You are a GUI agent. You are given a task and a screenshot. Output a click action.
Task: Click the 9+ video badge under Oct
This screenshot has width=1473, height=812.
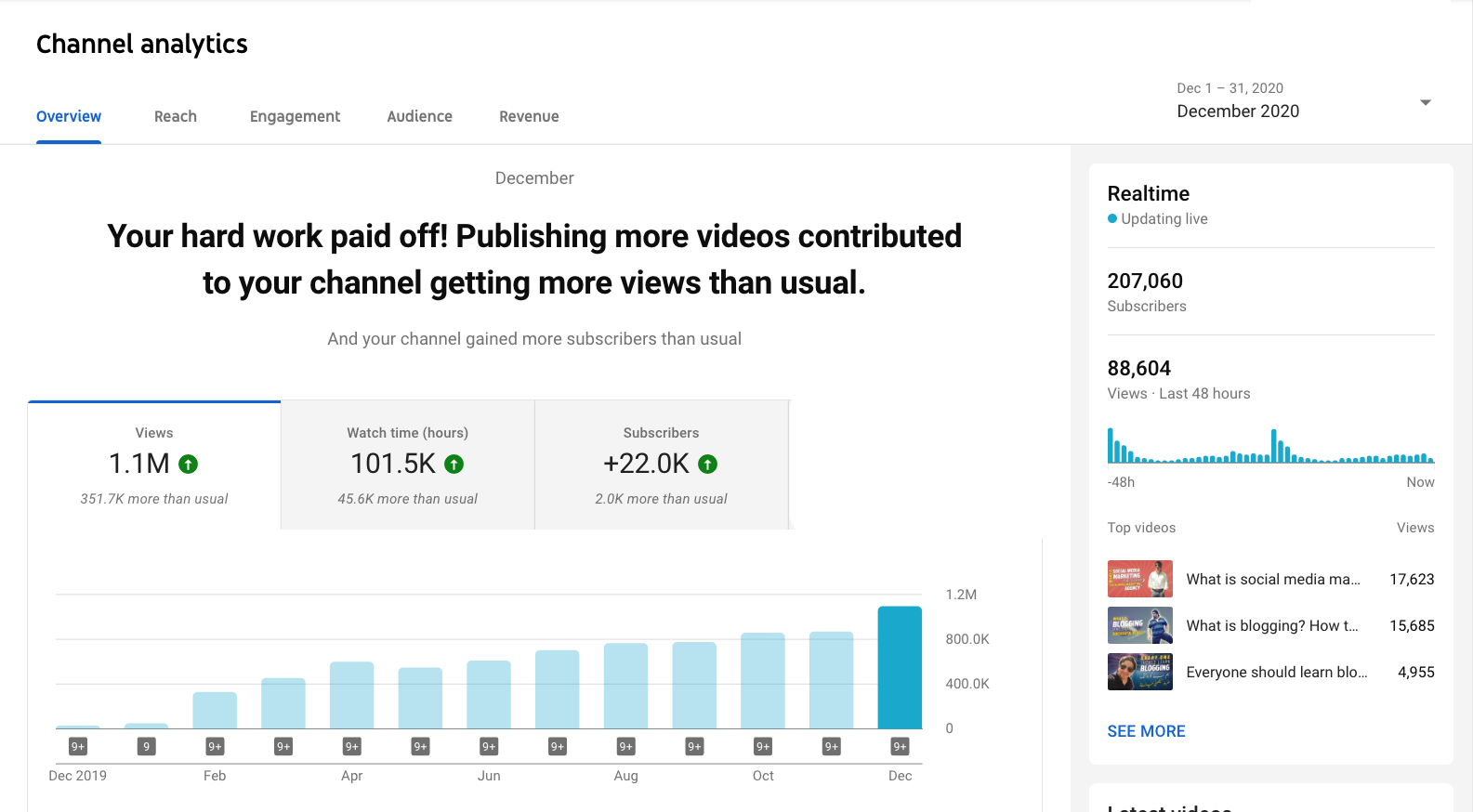pyautogui.click(x=763, y=746)
